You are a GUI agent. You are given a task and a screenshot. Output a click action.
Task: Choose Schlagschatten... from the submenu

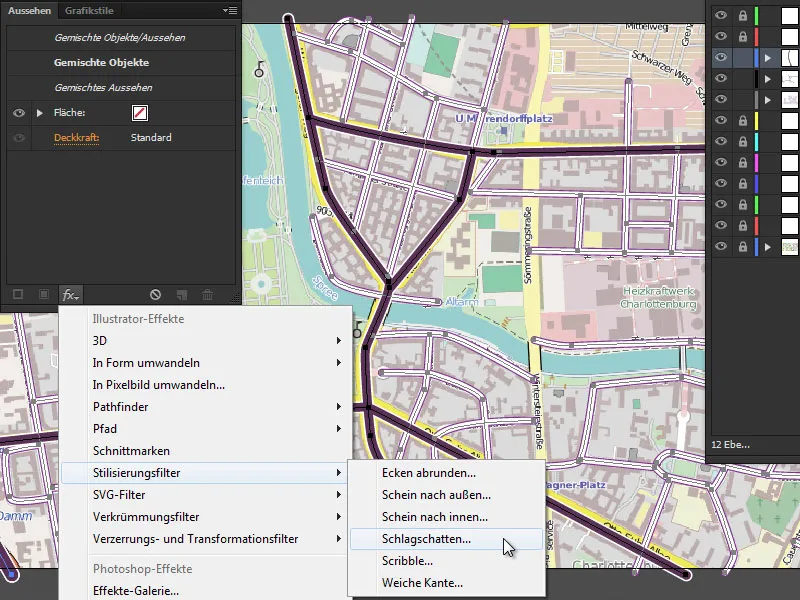click(x=426, y=539)
